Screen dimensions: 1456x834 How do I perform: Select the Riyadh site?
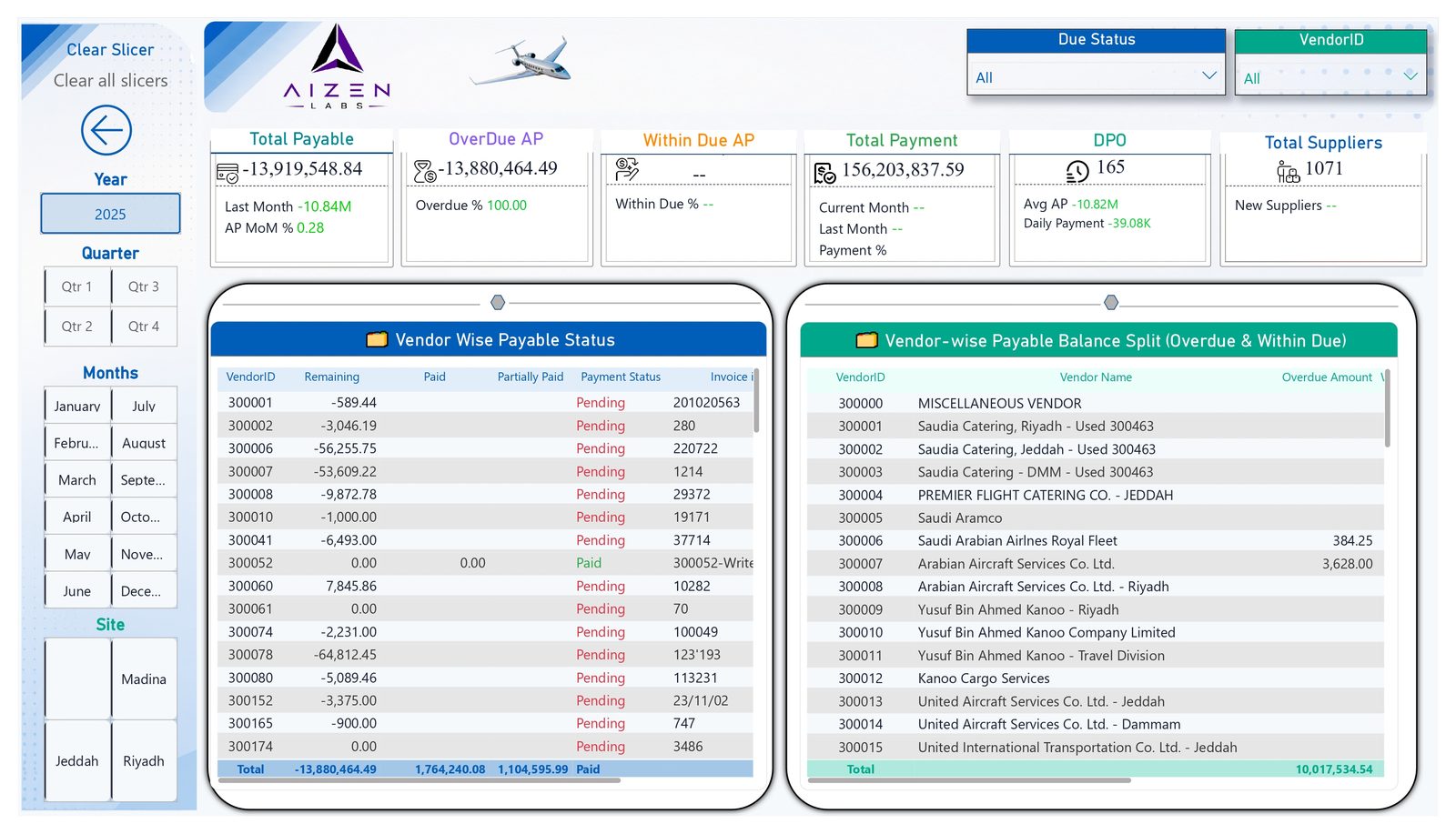click(144, 760)
